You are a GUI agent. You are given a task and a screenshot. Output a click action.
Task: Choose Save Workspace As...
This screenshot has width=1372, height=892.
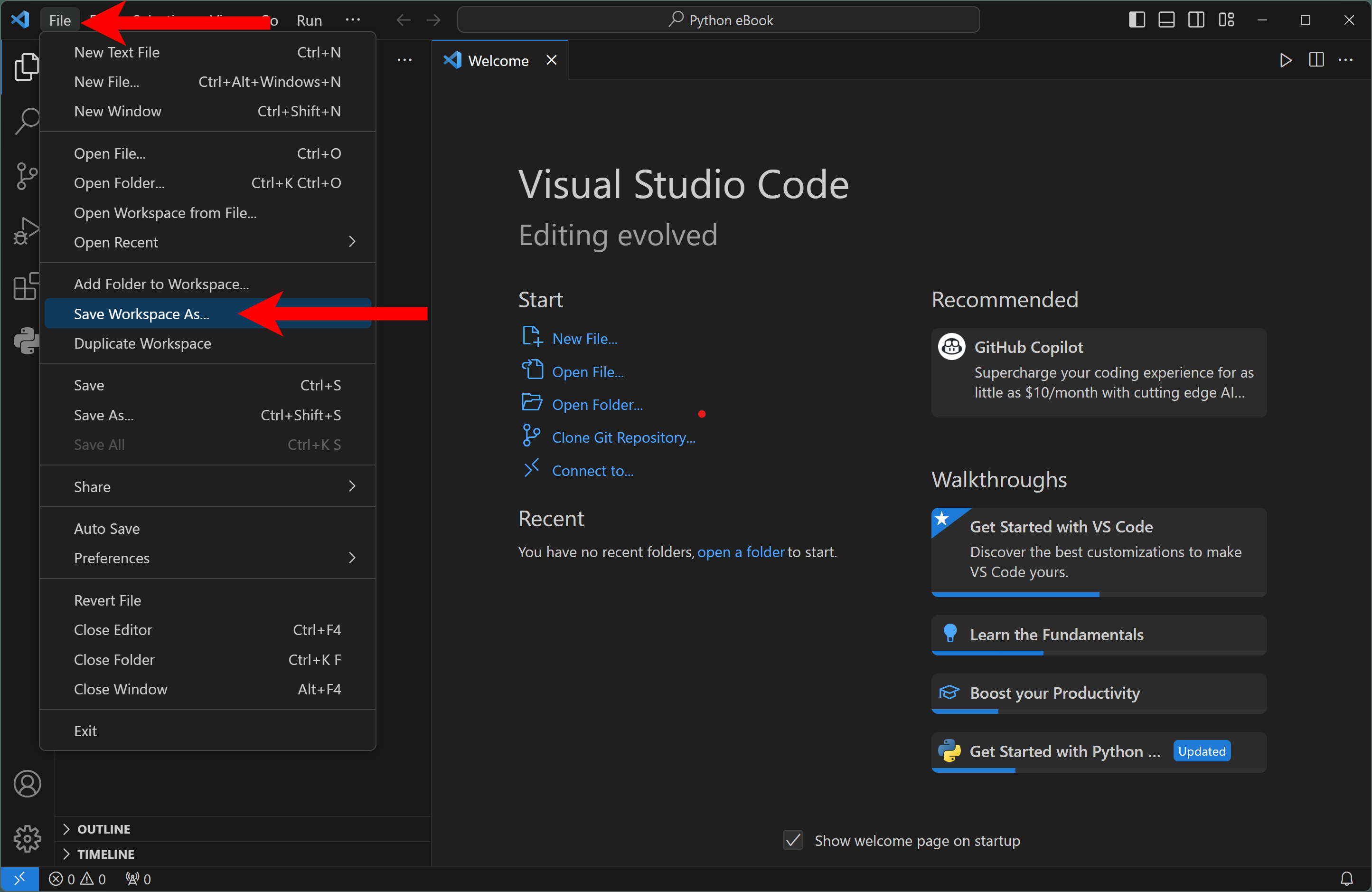click(207, 313)
